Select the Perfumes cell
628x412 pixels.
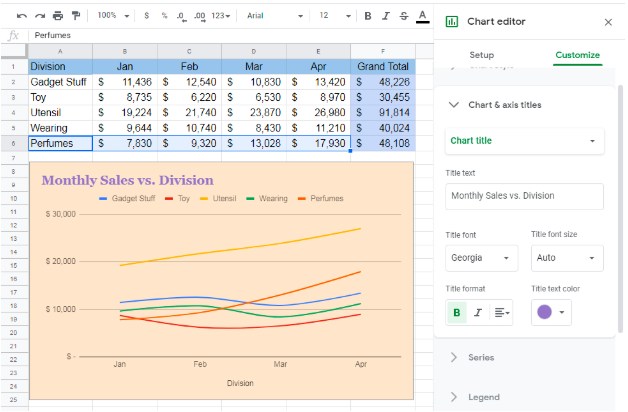60,143
